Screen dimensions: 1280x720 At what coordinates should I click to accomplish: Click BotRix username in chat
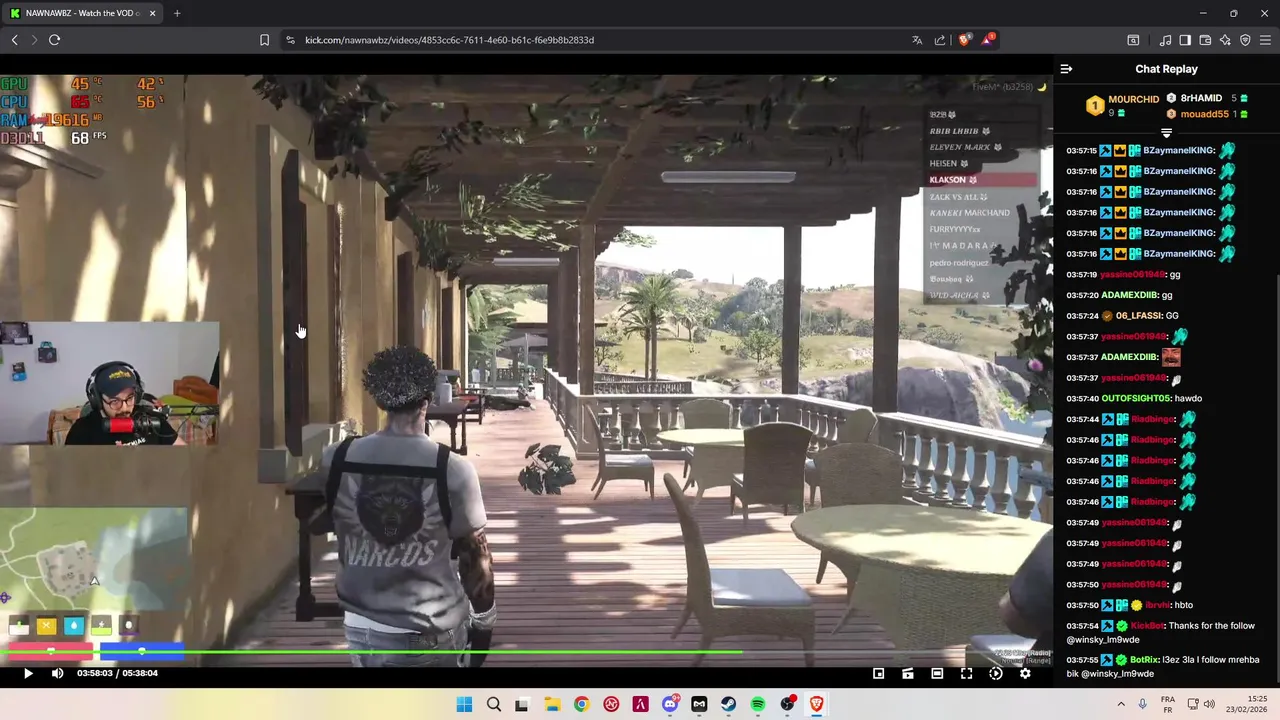(1144, 660)
